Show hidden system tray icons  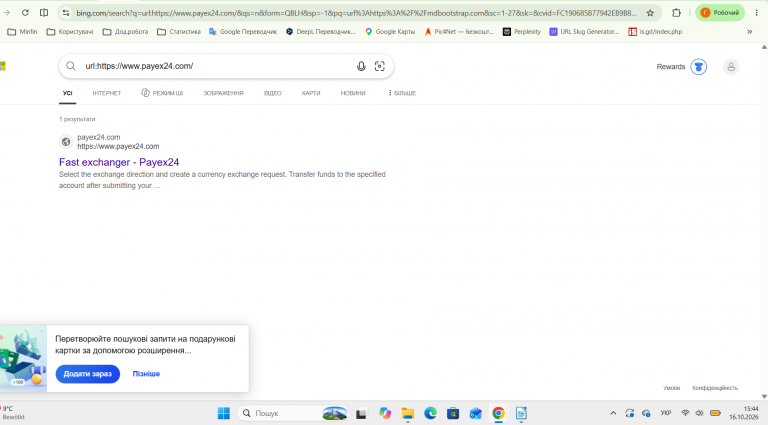point(613,413)
